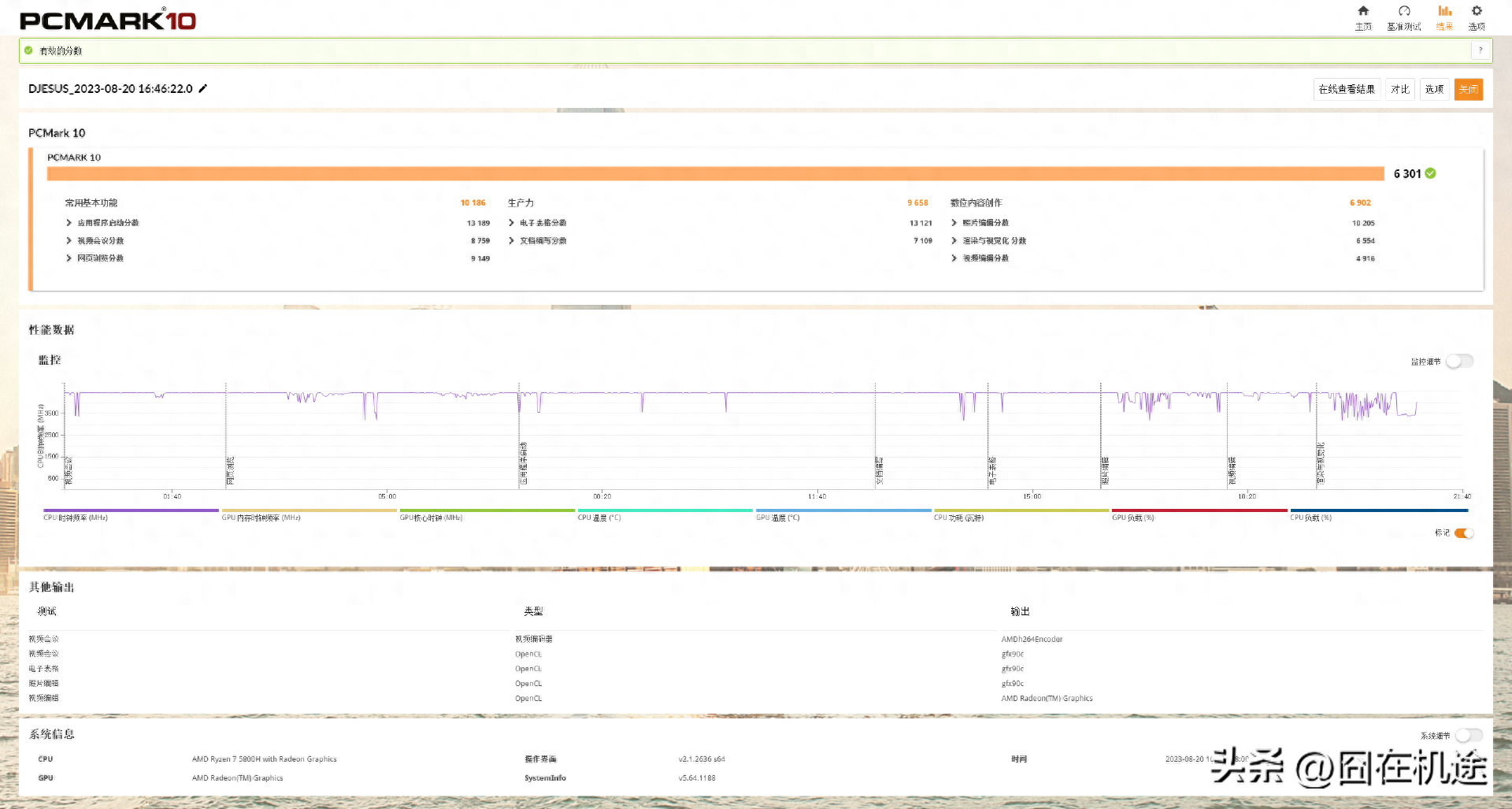Click AMDh264Encoder output entry
Viewport: 1512px width, 809px height.
click(1032, 639)
